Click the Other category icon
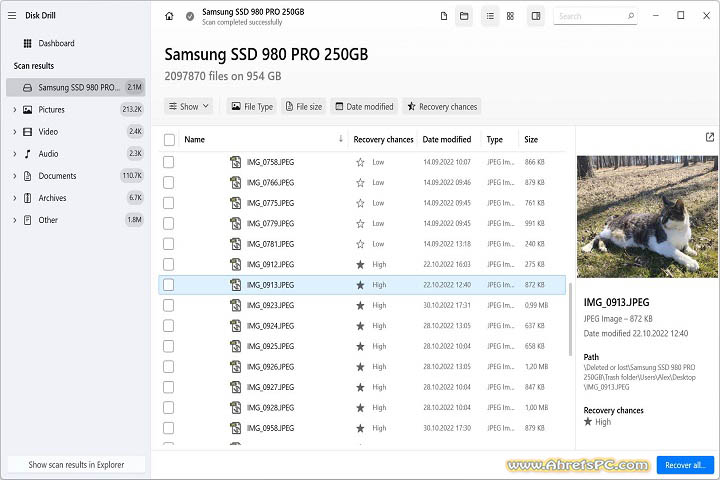 (x=28, y=220)
